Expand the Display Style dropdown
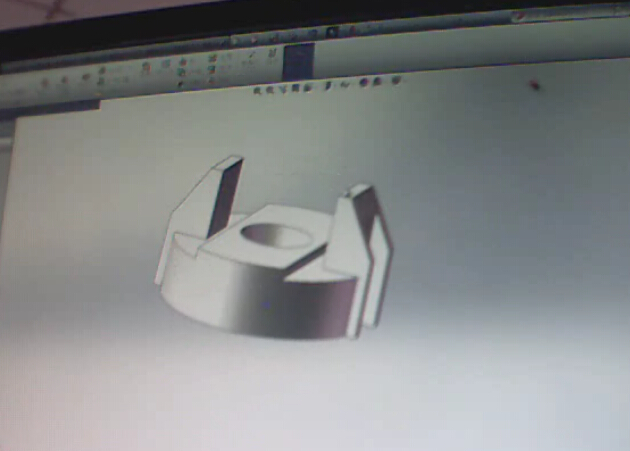Image resolution: width=630 pixels, height=451 pixels. 327,87
